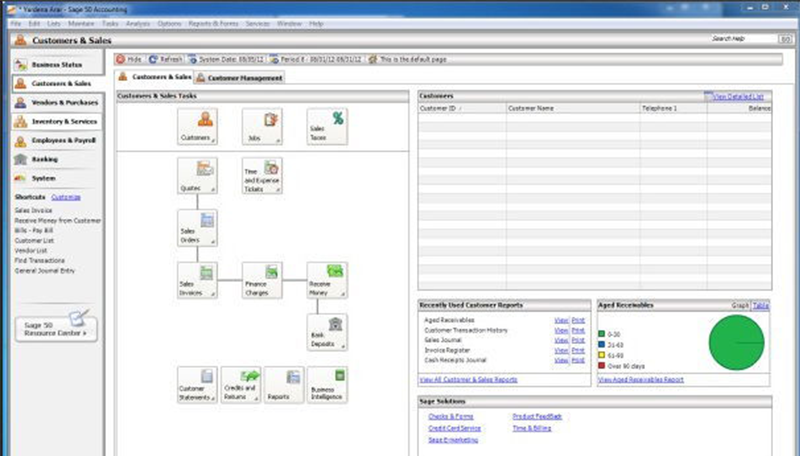Viewport: 800px width, 456px height.
Task: Open the Customers task icon
Action: pos(197,125)
